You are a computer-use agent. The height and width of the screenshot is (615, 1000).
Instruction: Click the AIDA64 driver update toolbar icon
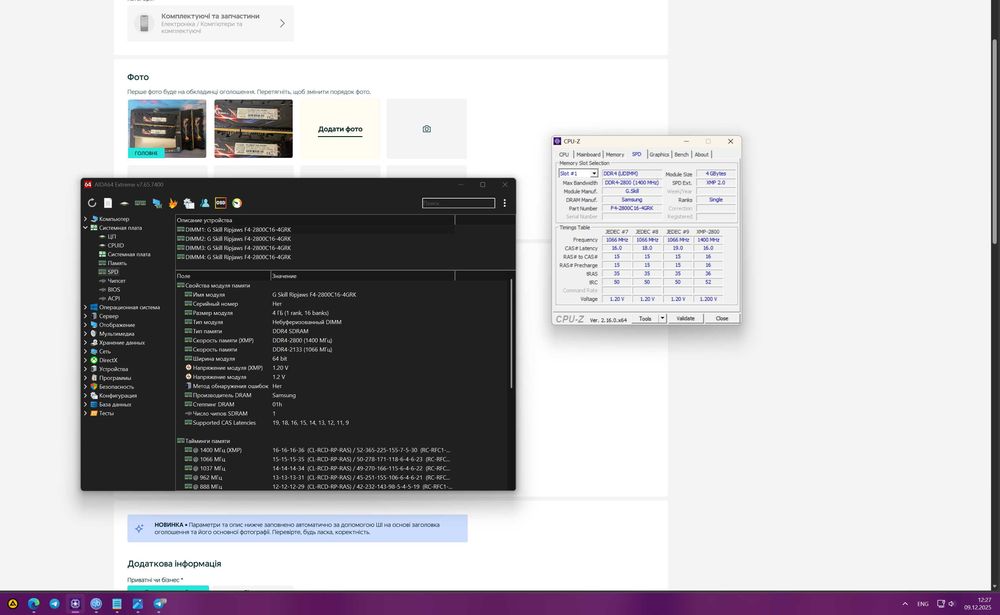(189, 203)
